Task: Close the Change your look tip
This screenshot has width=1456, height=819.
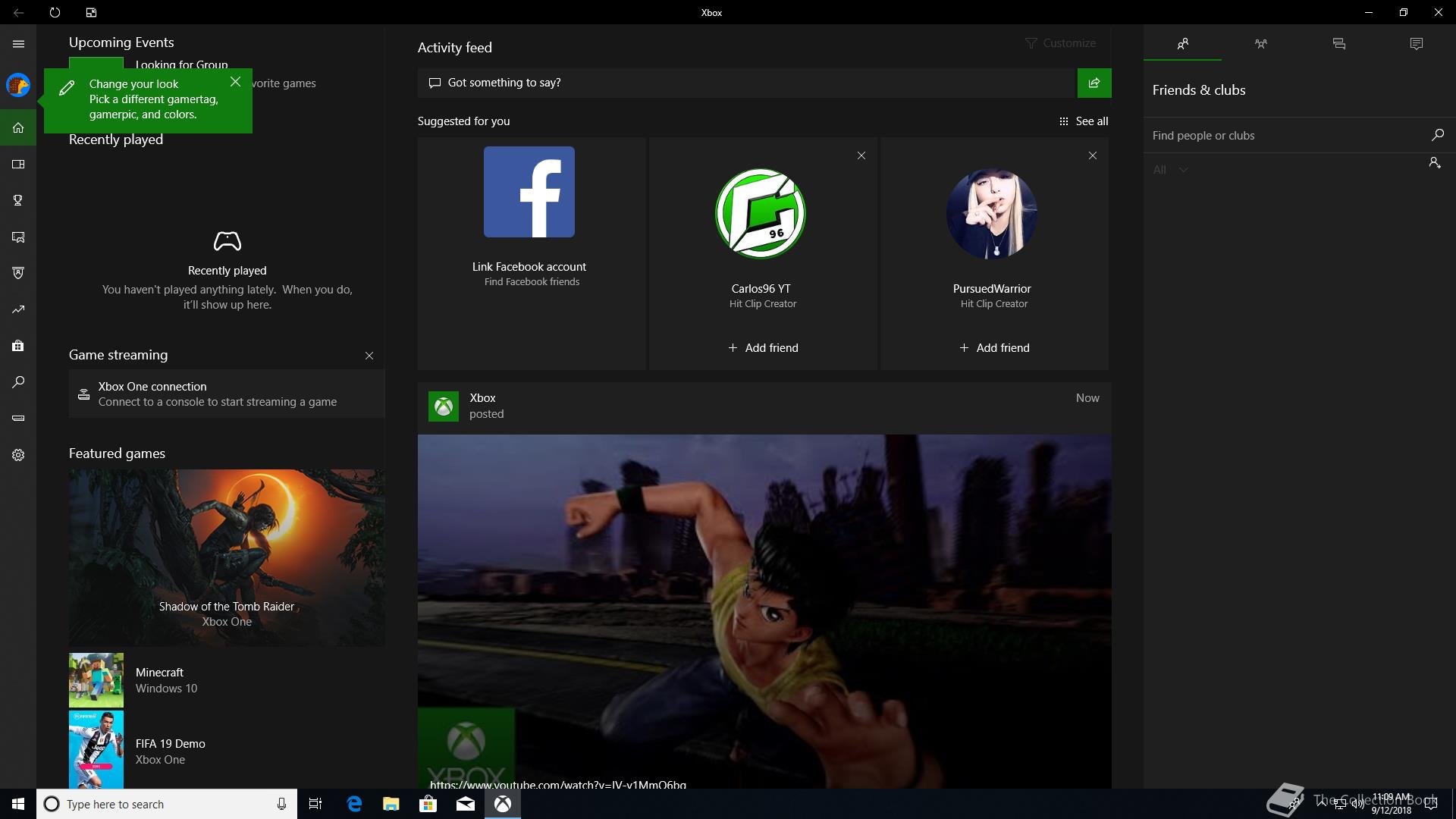Action: tap(236, 82)
